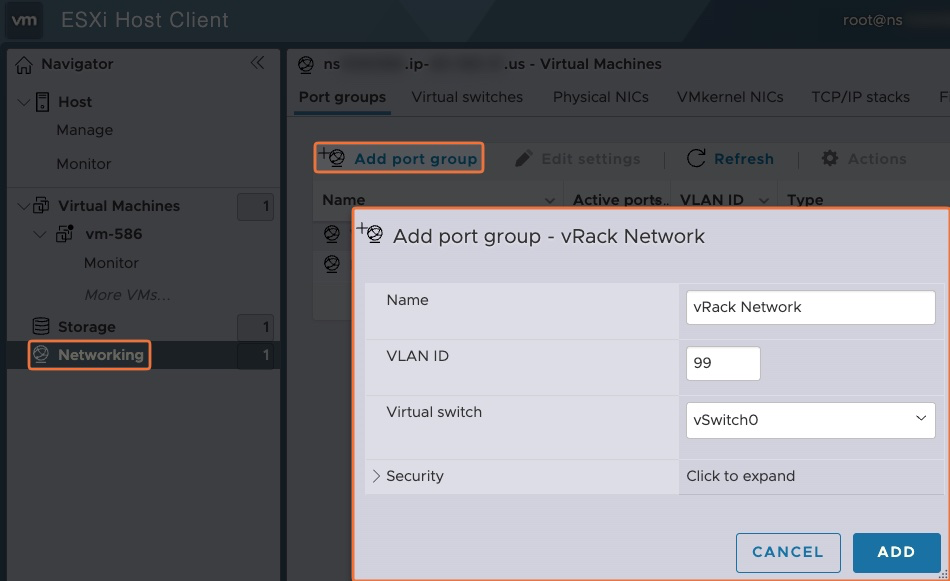Click the dialog title port group icon
950x581 pixels.
coord(370,233)
